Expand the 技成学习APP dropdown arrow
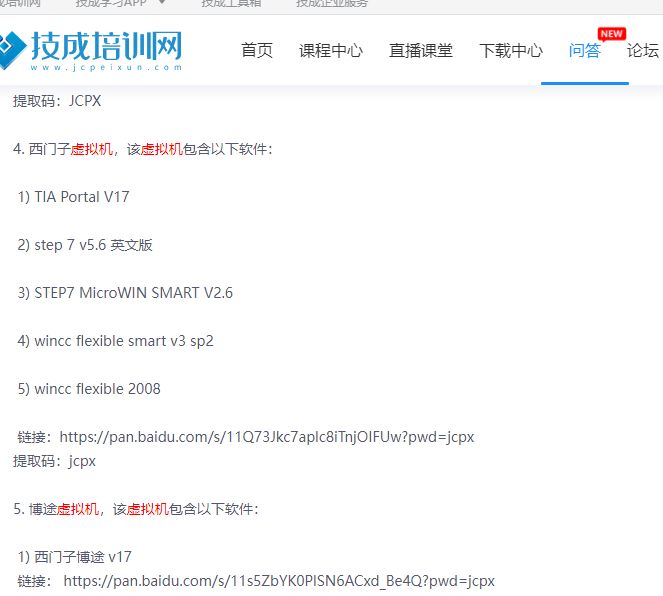The width and height of the screenshot is (663, 596). click(x=162, y=3)
